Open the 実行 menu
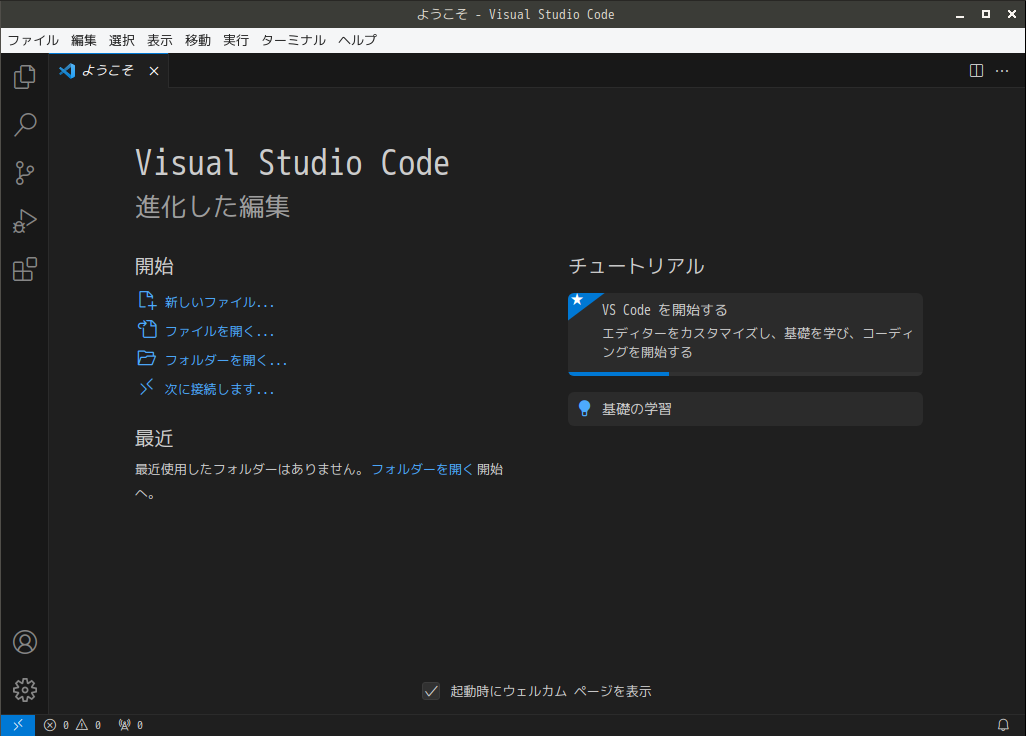Screen dimensions: 1026x736 [236, 41]
